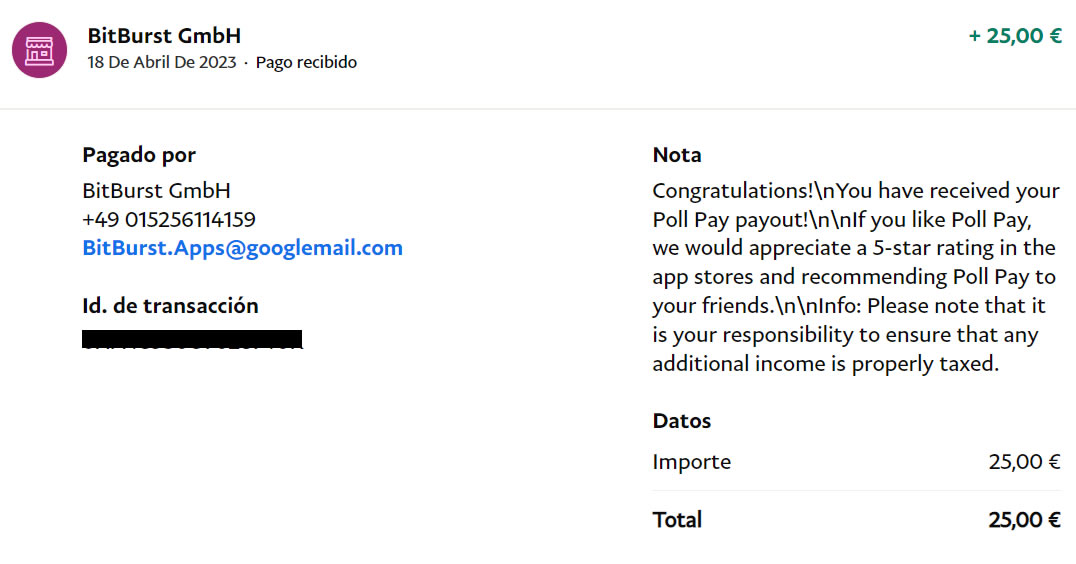This screenshot has height=564, width=1076.
Task: Click the note's last line about properly taxed
Action: 825,364
